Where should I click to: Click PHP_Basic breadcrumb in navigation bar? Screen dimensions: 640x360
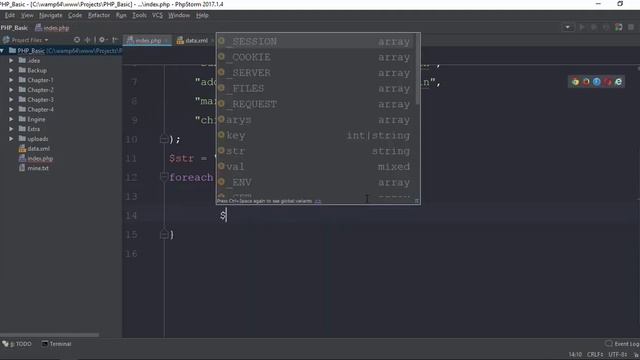14,28
